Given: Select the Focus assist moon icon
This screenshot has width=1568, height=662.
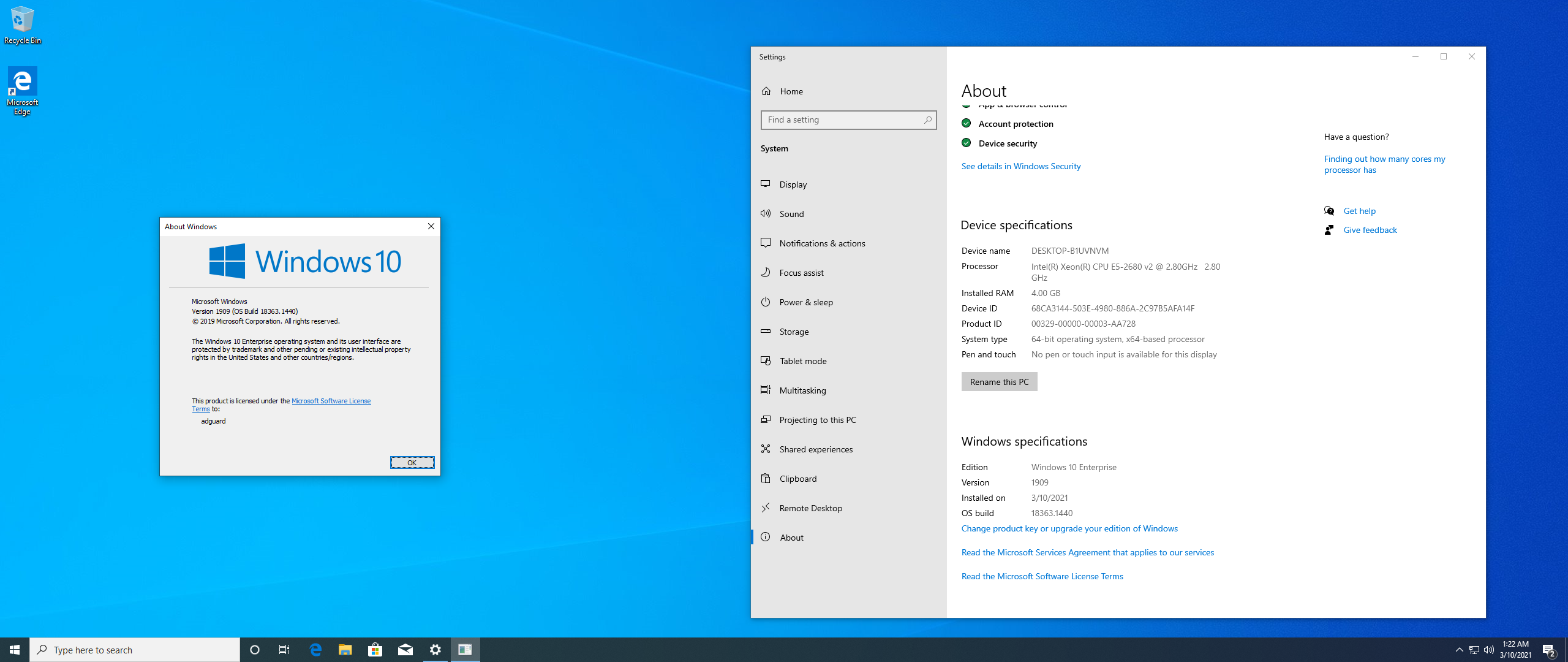Looking at the screenshot, I should coord(766,272).
